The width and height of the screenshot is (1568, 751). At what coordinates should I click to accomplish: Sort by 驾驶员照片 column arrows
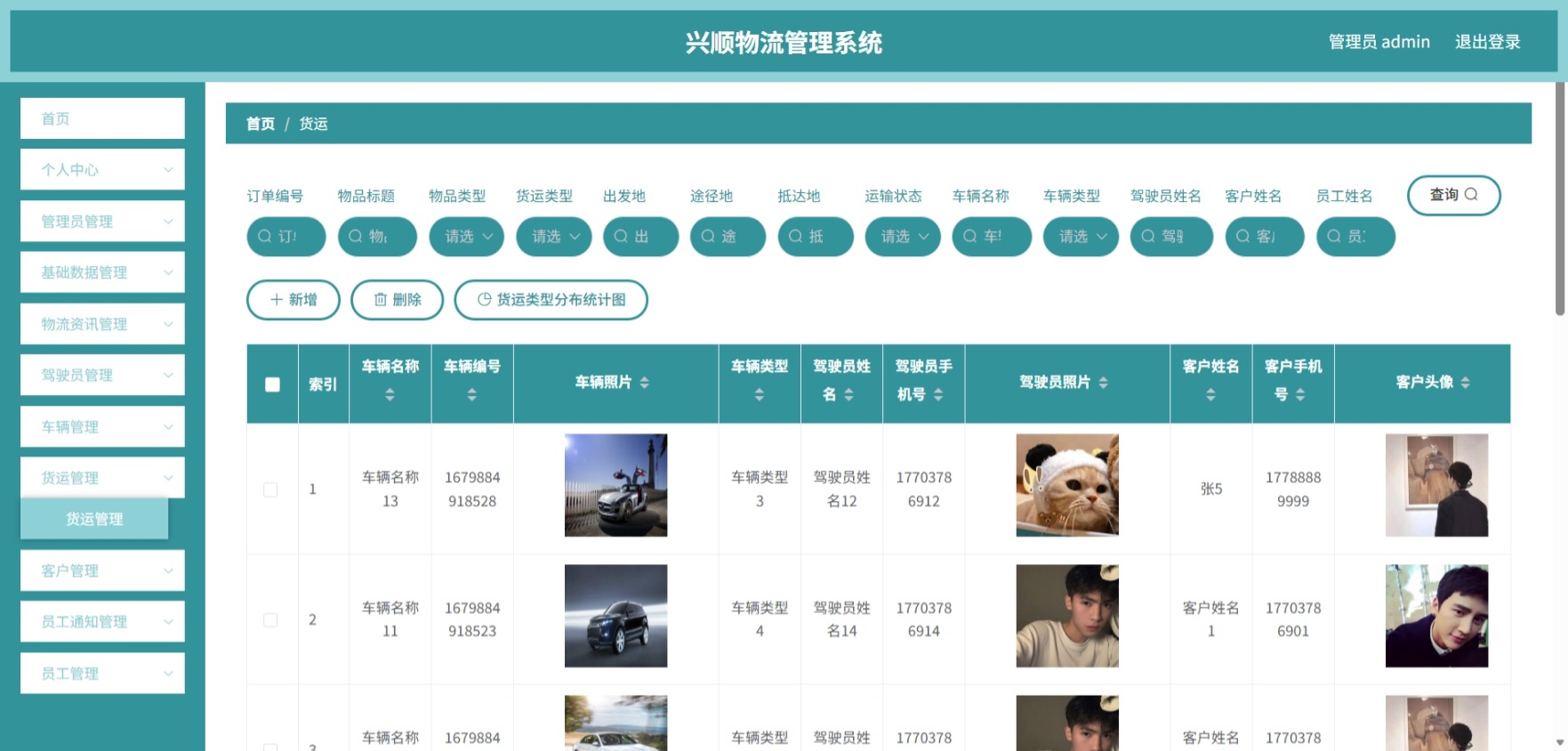pyautogui.click(x=1104, y=383)
